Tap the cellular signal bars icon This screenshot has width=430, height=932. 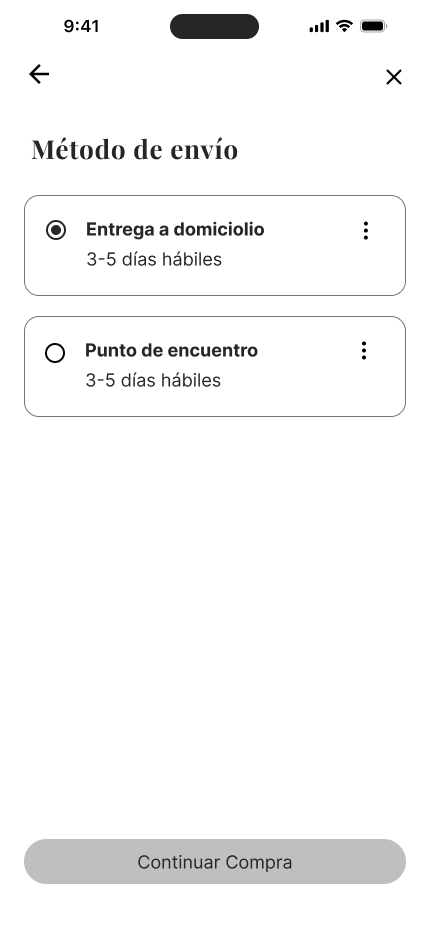tap(319, 26)
